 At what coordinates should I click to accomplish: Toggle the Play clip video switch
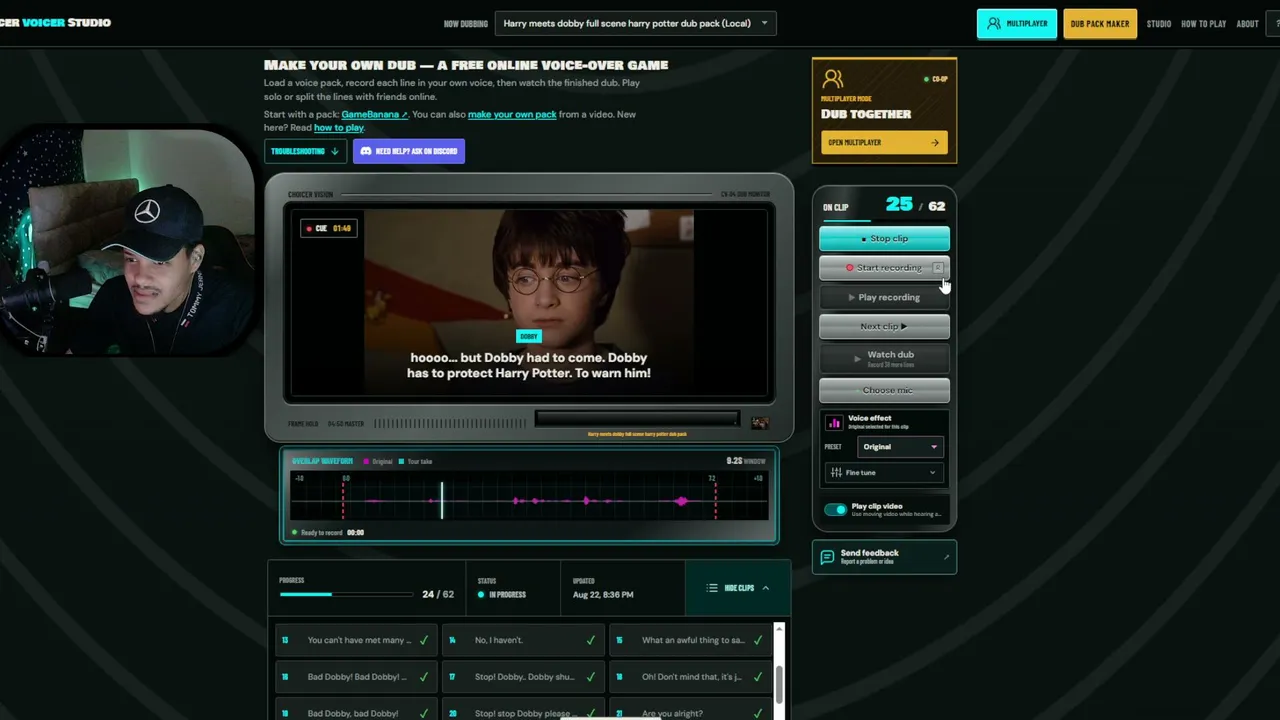pyautogui.click(x=835, y=509)
